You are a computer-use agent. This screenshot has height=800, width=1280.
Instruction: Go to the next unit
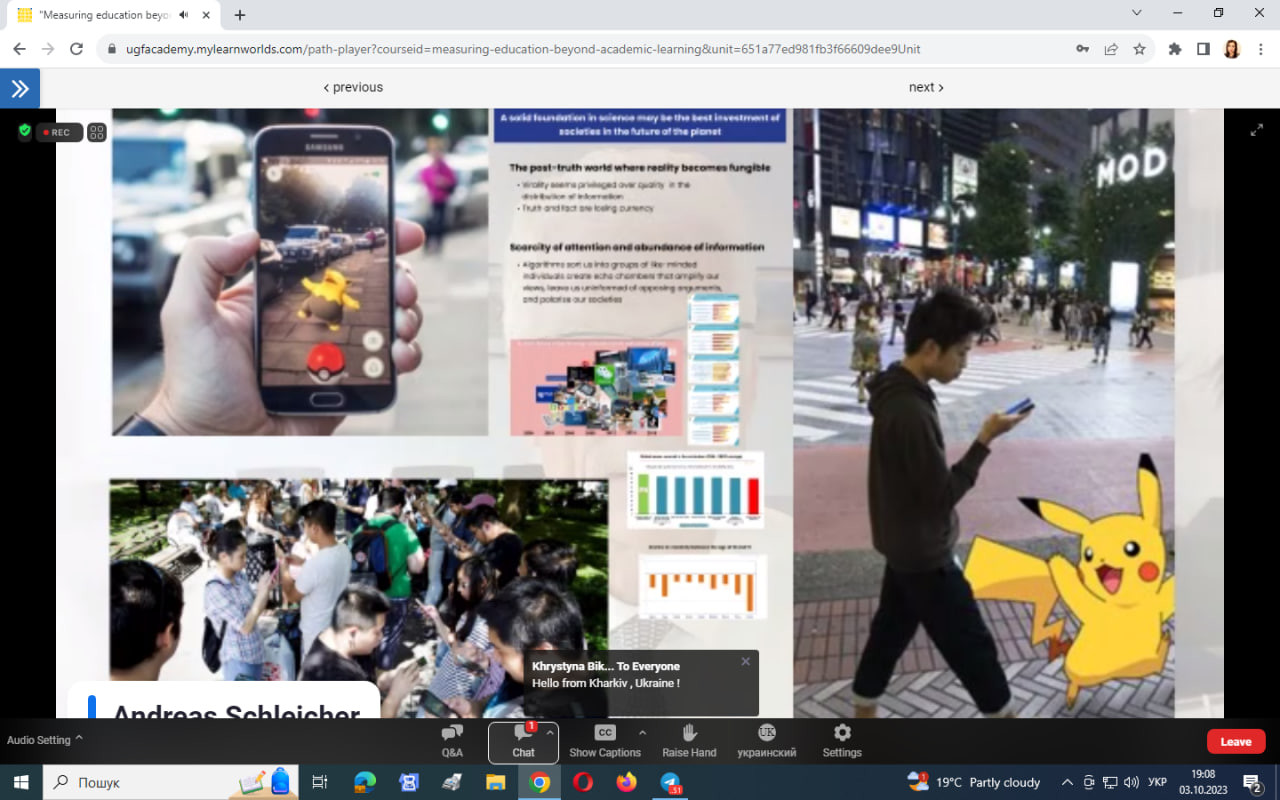(x=926, y=87)
